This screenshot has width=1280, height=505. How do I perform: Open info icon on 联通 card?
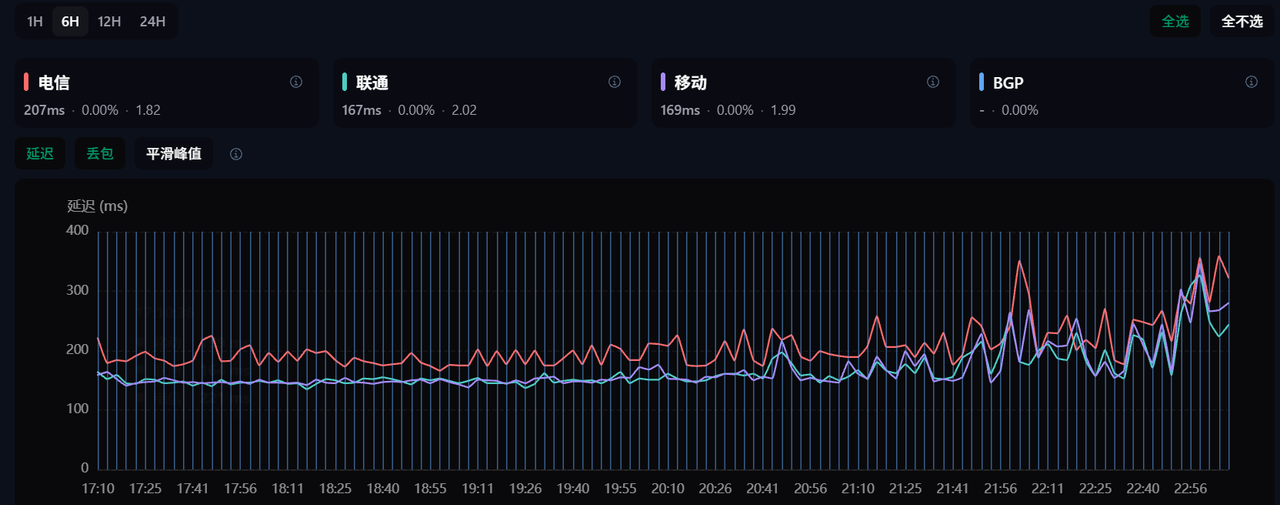614,82
